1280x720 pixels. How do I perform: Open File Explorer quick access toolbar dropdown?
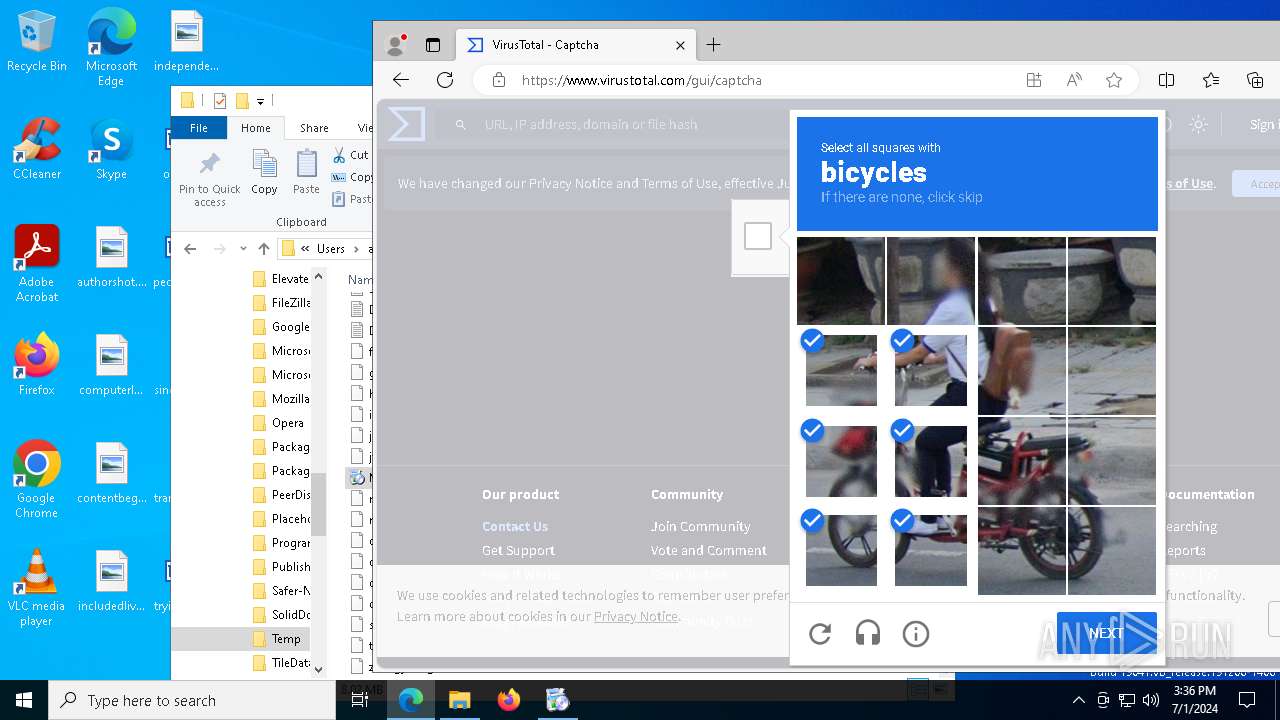(x=261, y=100)
